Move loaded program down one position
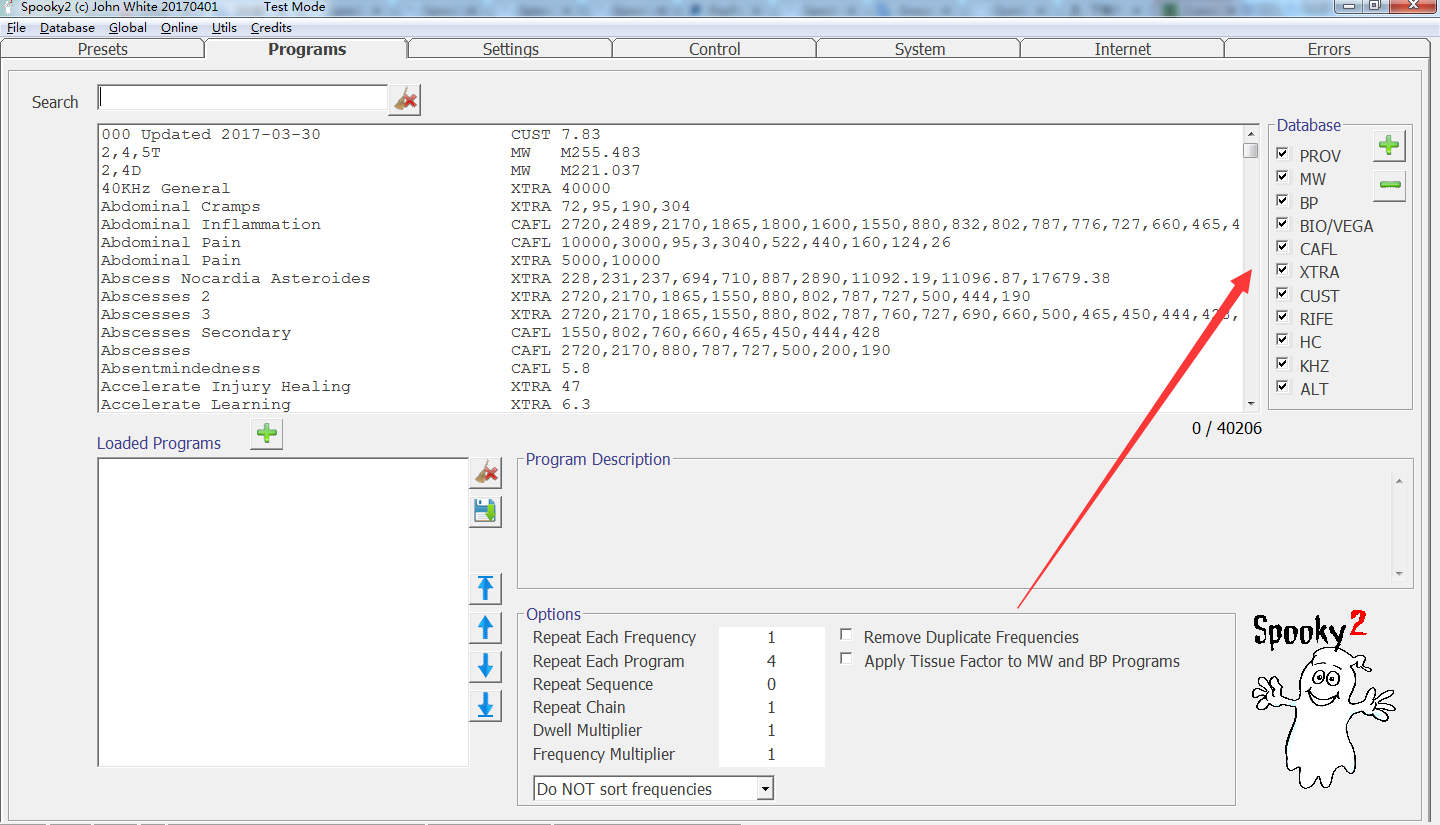Screen dimensions: 1440x825 (485, 666)
